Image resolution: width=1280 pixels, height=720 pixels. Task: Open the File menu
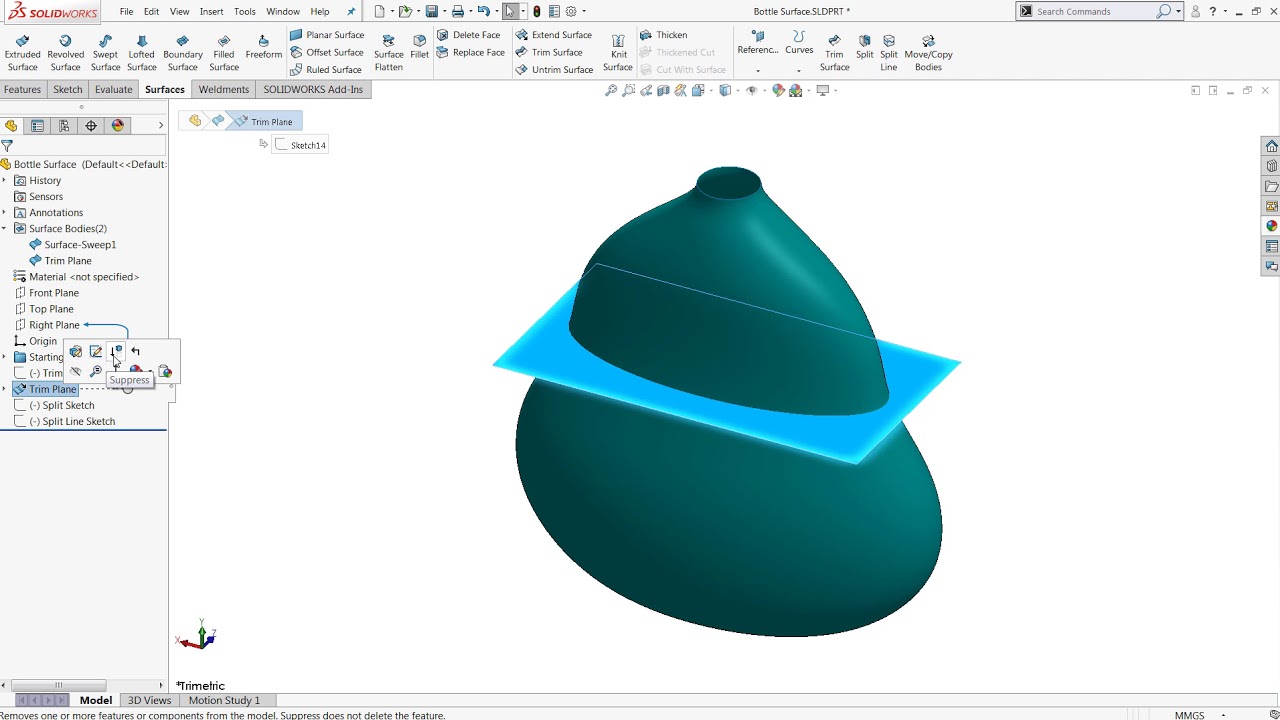126,12
